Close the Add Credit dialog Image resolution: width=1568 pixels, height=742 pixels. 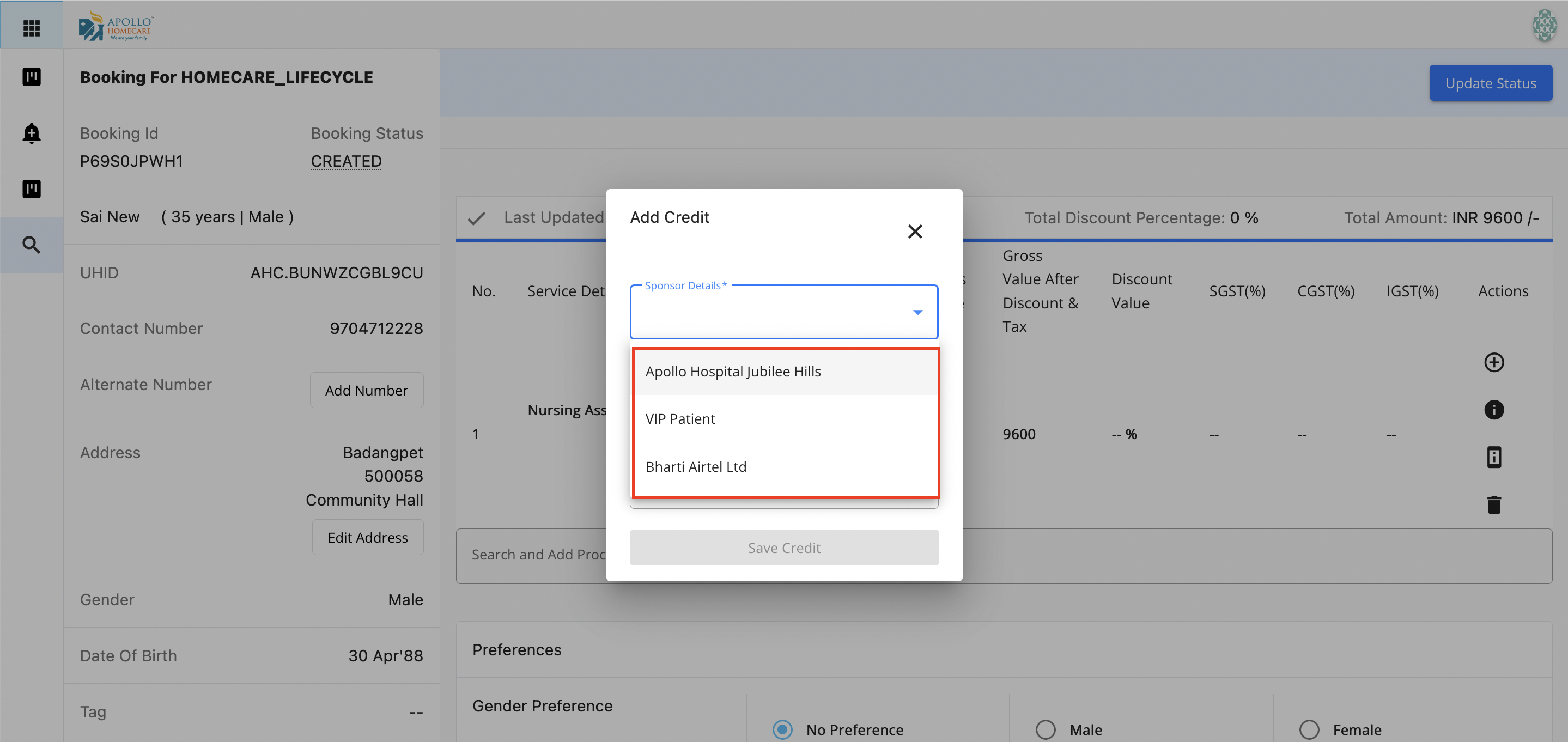pyautogui.click(x=915, y=232)
